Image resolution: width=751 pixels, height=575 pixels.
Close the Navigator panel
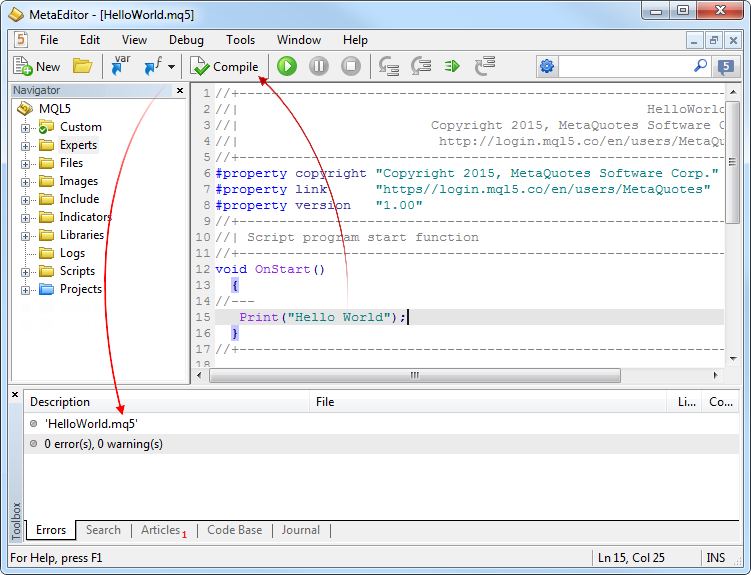pyautogui.click(x=180, y=90)
